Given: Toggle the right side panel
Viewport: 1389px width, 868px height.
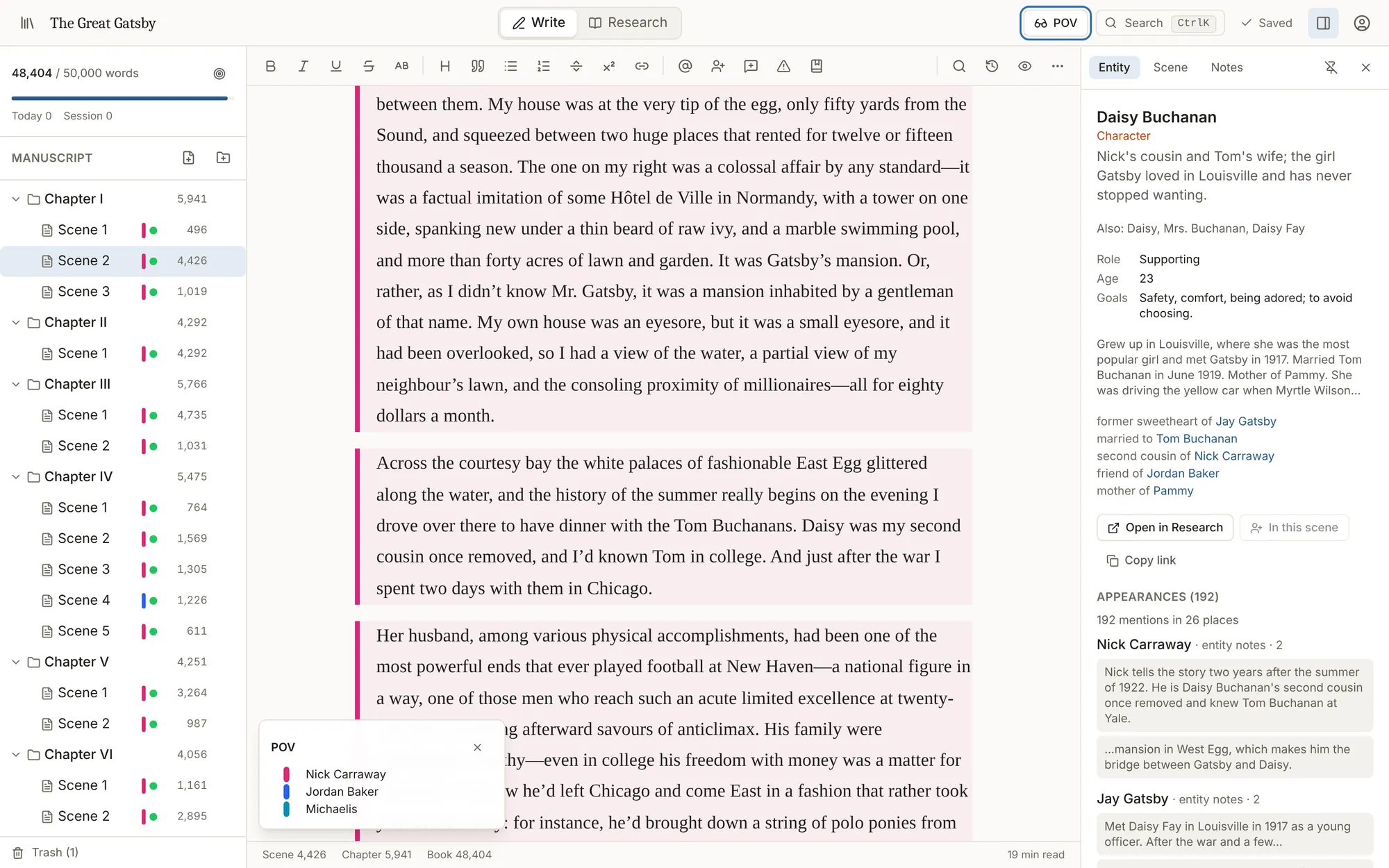Looking at the screenshot, I should coord(1323,23).
